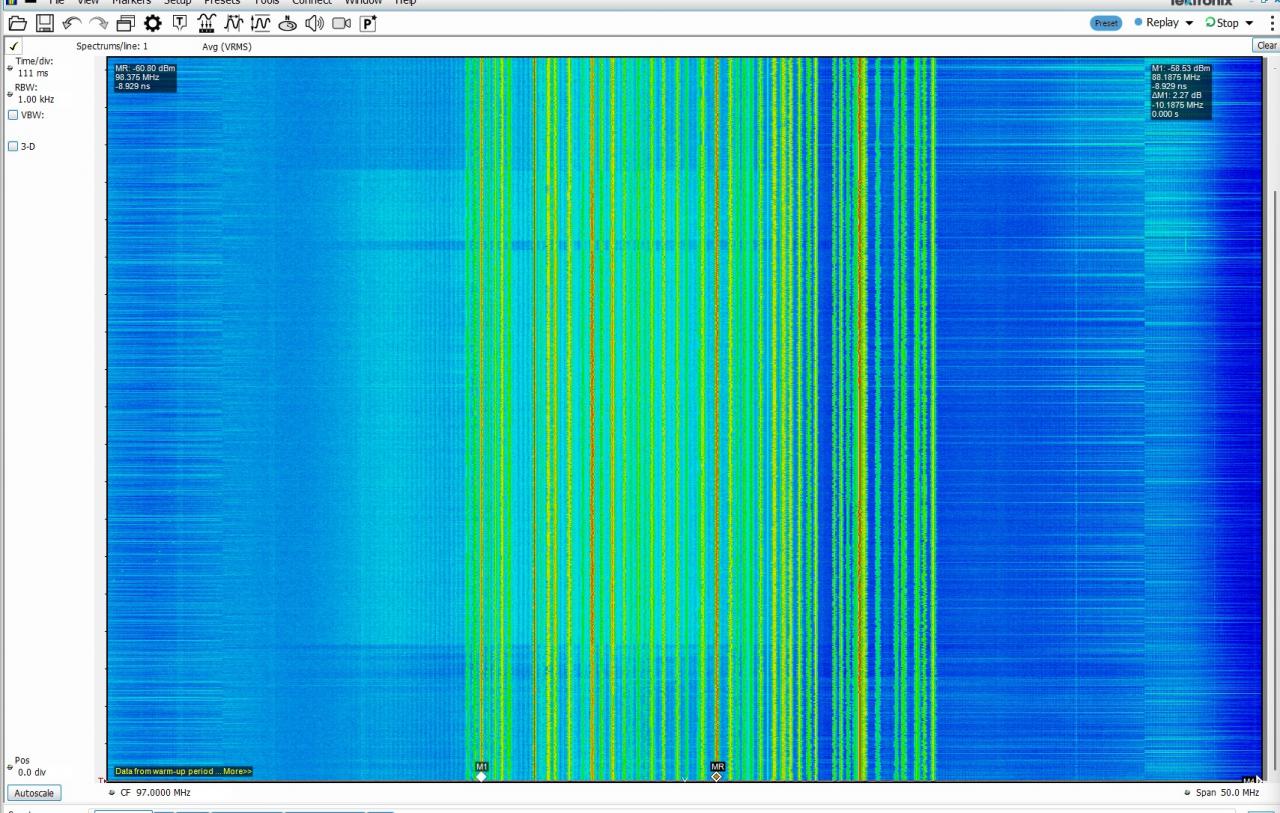Expand the Replay dropdown arrow
The image size is (1280, 813).
[1189, 23]
